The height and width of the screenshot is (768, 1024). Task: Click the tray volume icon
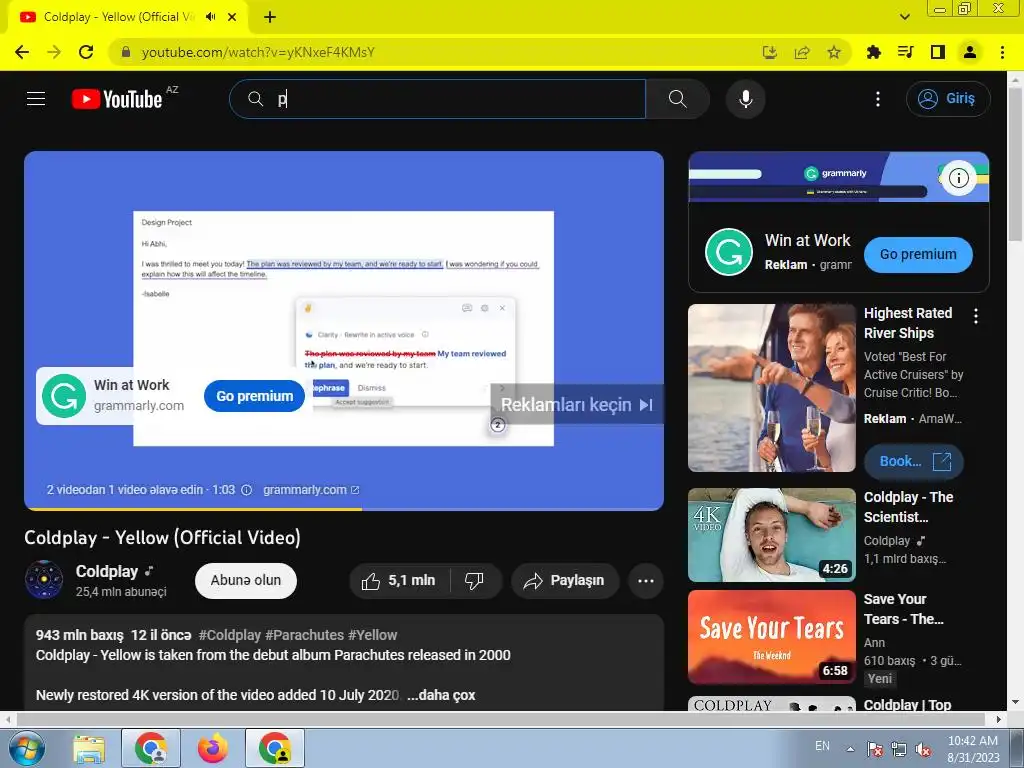click(923, 749)
